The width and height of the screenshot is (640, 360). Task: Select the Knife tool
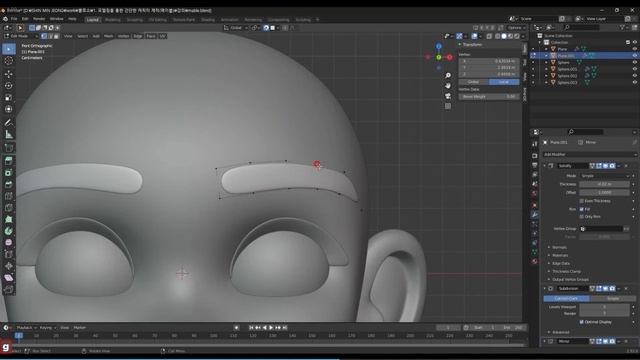pos(9,208)
